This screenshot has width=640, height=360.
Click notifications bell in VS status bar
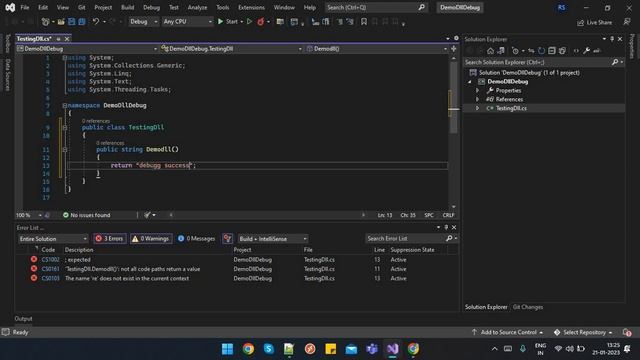pyautogui.click(x=627, y=332)
